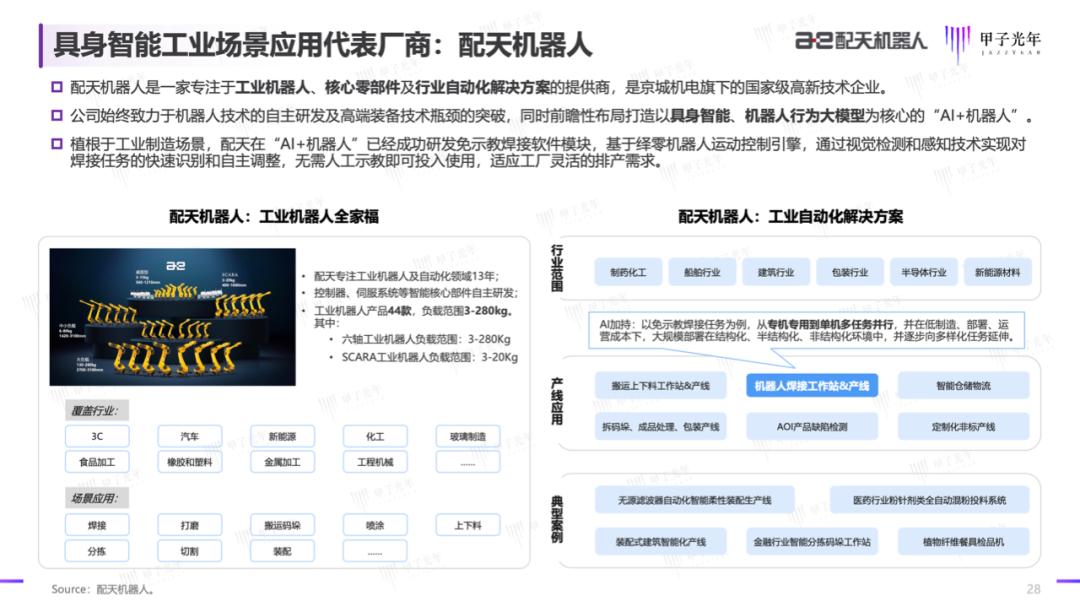1080x607 pixels.
Task: Click the AOI产品缺陷检测 box
Action: (x=811, y=427)
